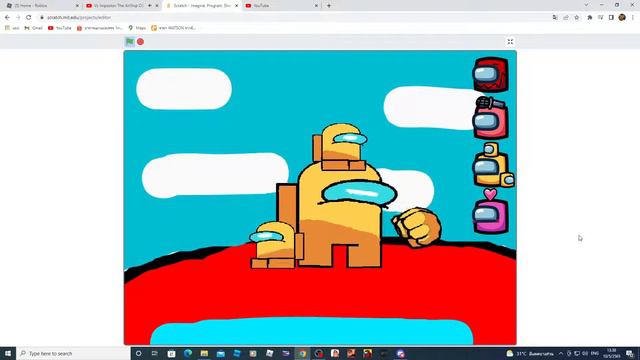
Task: Open Cortana circle on taskbar
Action: tap(138, 353)
